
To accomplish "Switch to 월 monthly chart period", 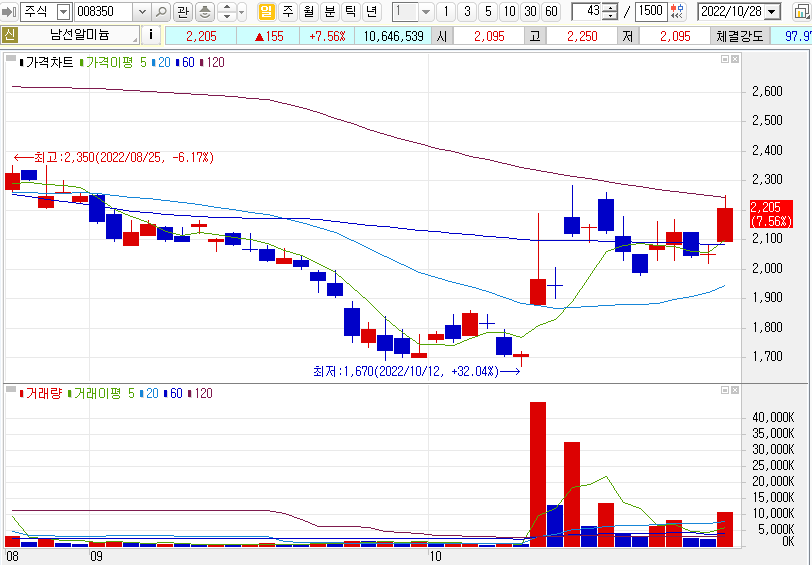I will [309, 11].
